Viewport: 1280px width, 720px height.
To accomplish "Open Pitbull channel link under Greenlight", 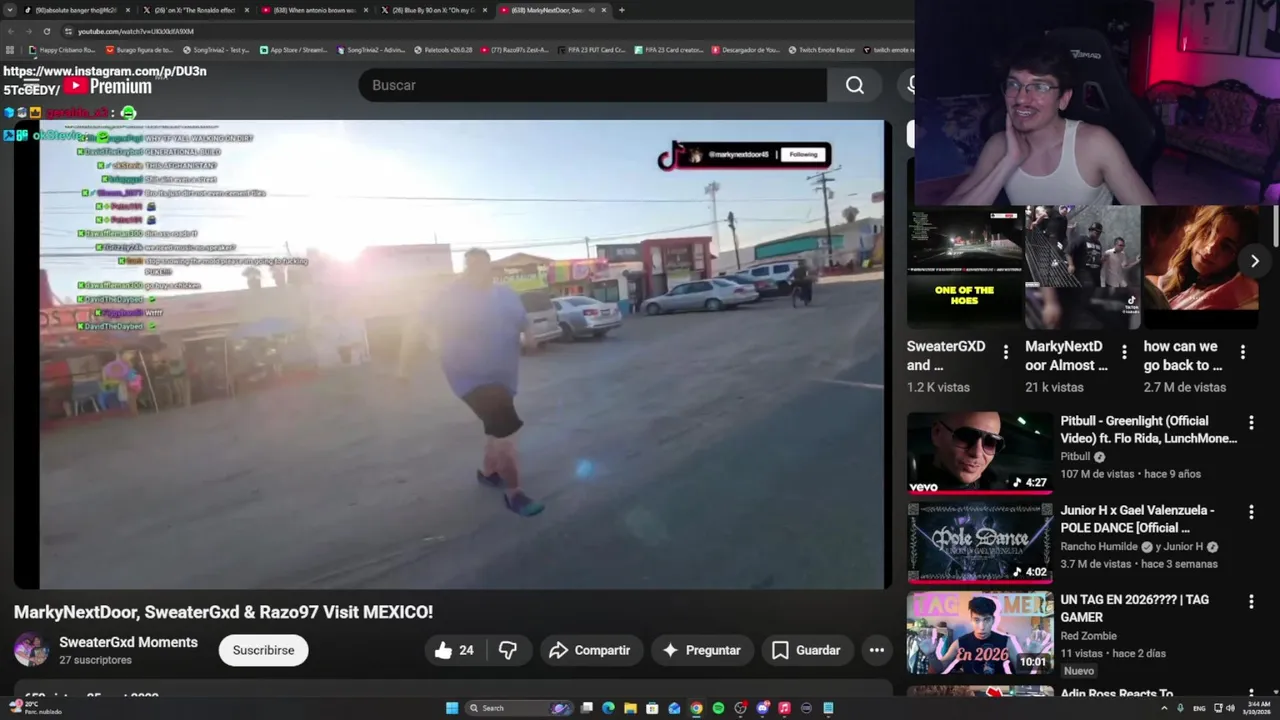I will pyautogui.click(x=1075, y=456).
